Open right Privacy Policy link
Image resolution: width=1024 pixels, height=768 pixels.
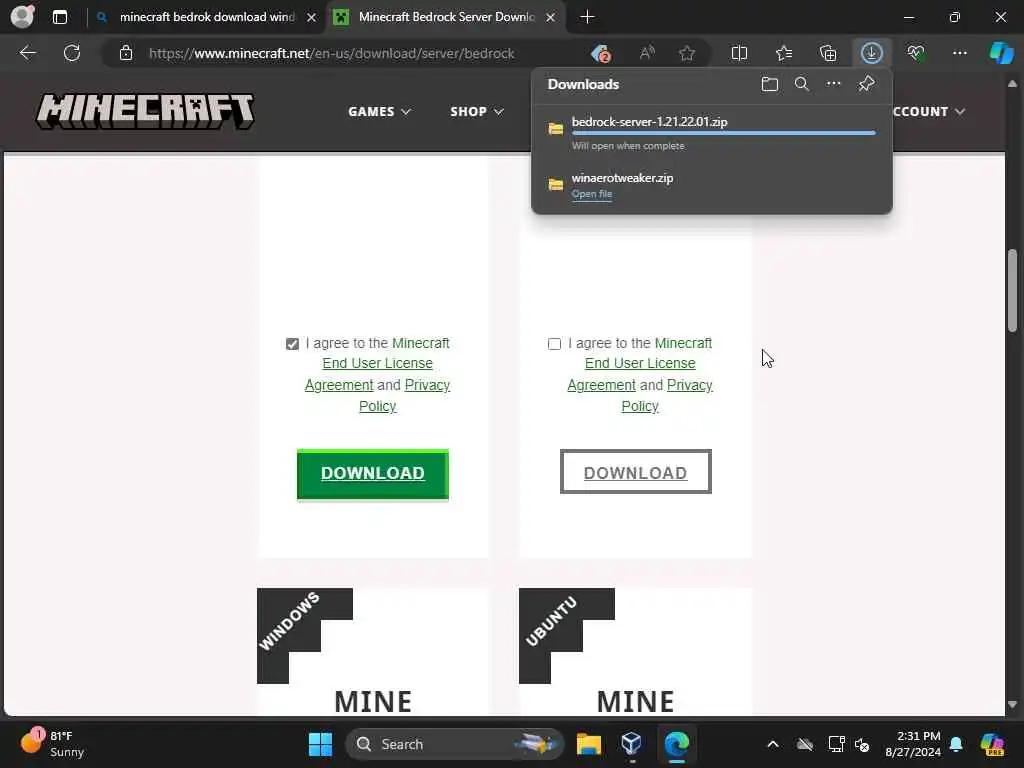pos(667,396)
